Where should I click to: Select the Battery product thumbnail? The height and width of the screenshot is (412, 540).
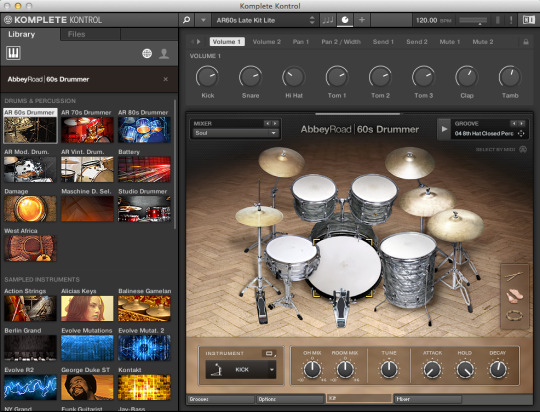144,169
